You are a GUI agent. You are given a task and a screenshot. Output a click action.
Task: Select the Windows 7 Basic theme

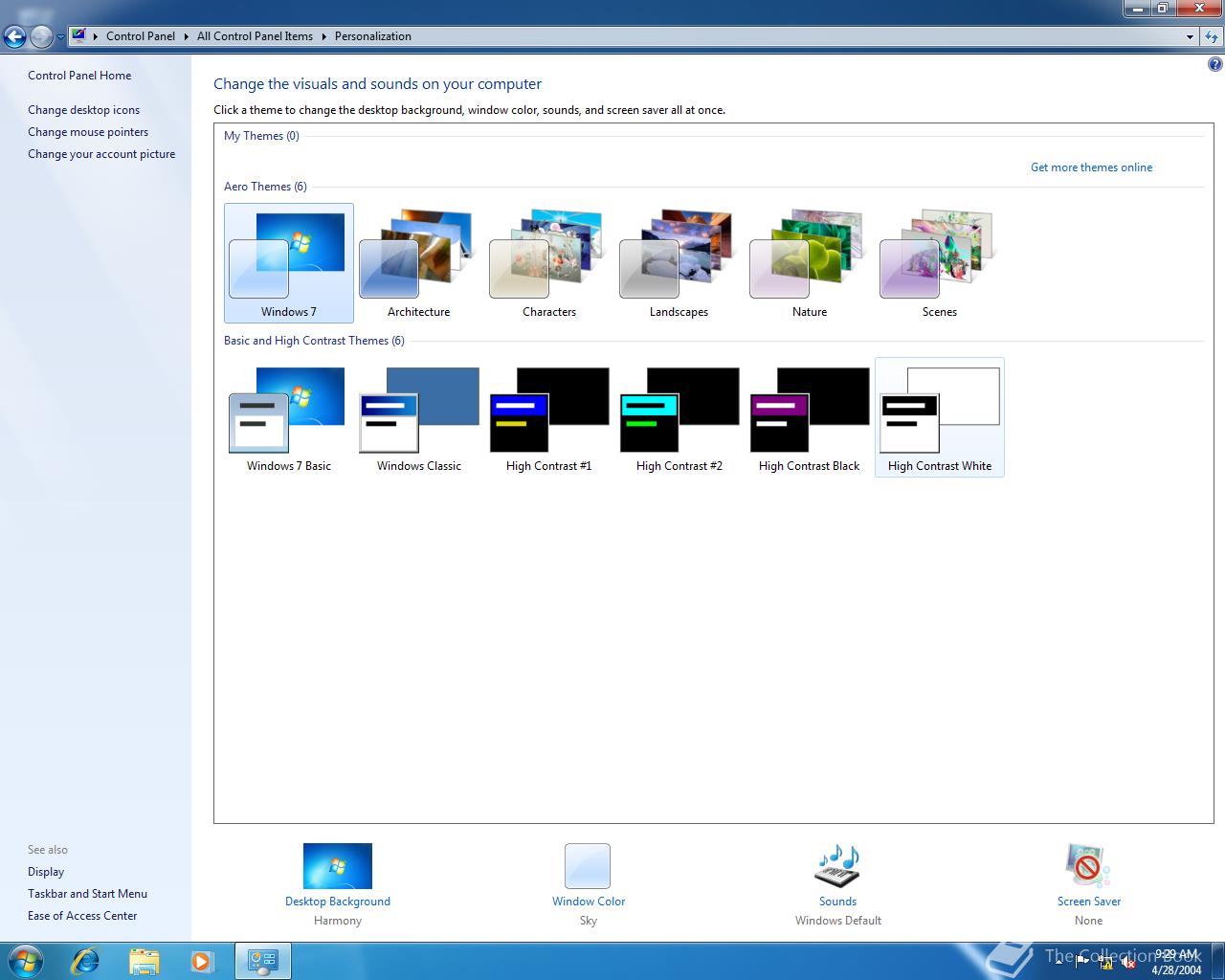tap(288, 417)
